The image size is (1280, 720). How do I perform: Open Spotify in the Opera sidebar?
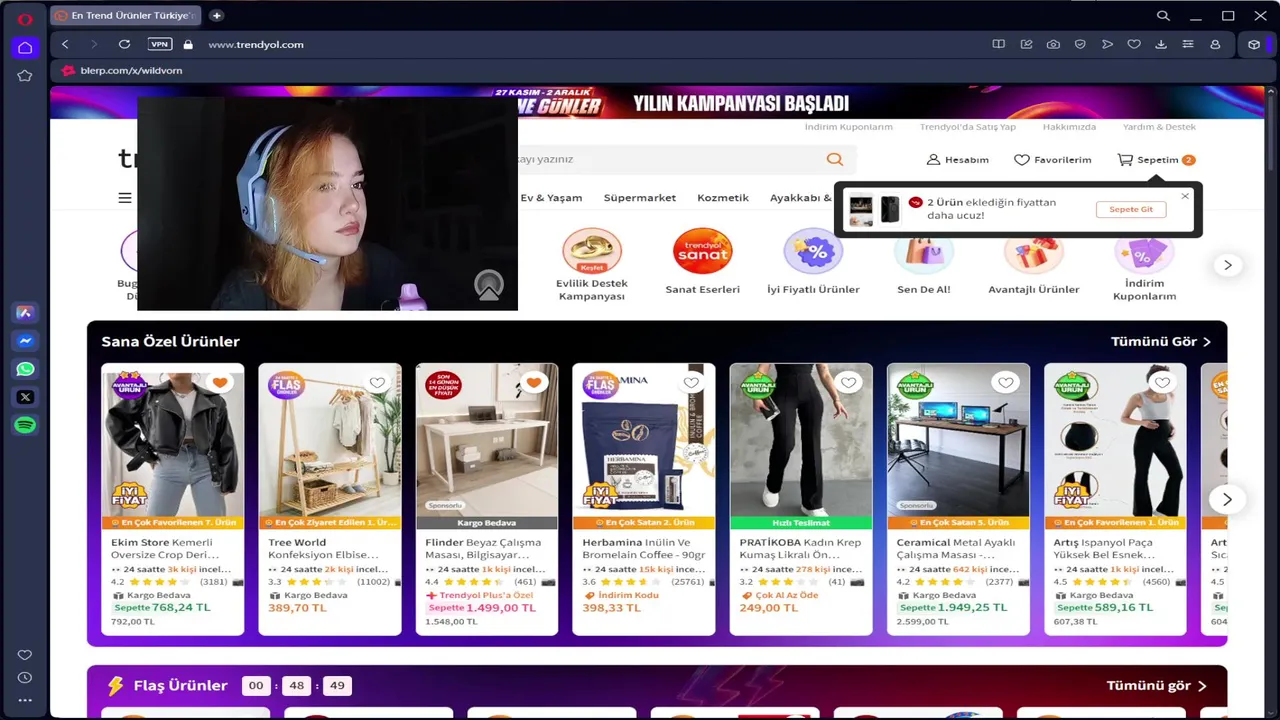[25, 425]
